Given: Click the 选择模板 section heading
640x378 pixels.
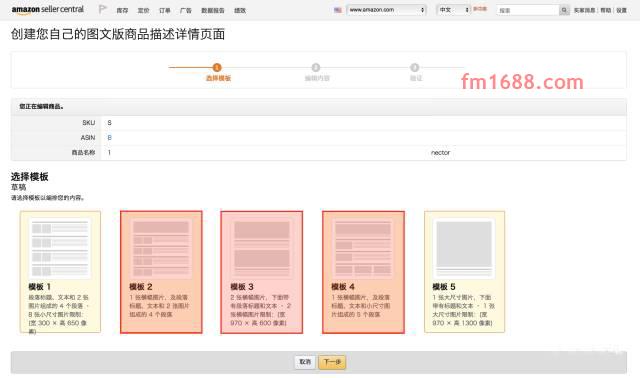Looking at the screenshot, I should pyautogui.click(x=29, y=176).
